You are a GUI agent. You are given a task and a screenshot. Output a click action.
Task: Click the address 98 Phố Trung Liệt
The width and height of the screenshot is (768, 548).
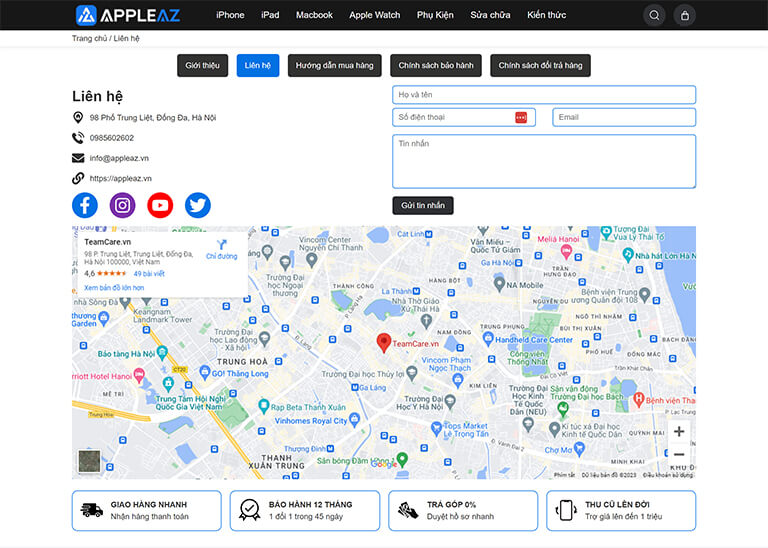[153, 118]
